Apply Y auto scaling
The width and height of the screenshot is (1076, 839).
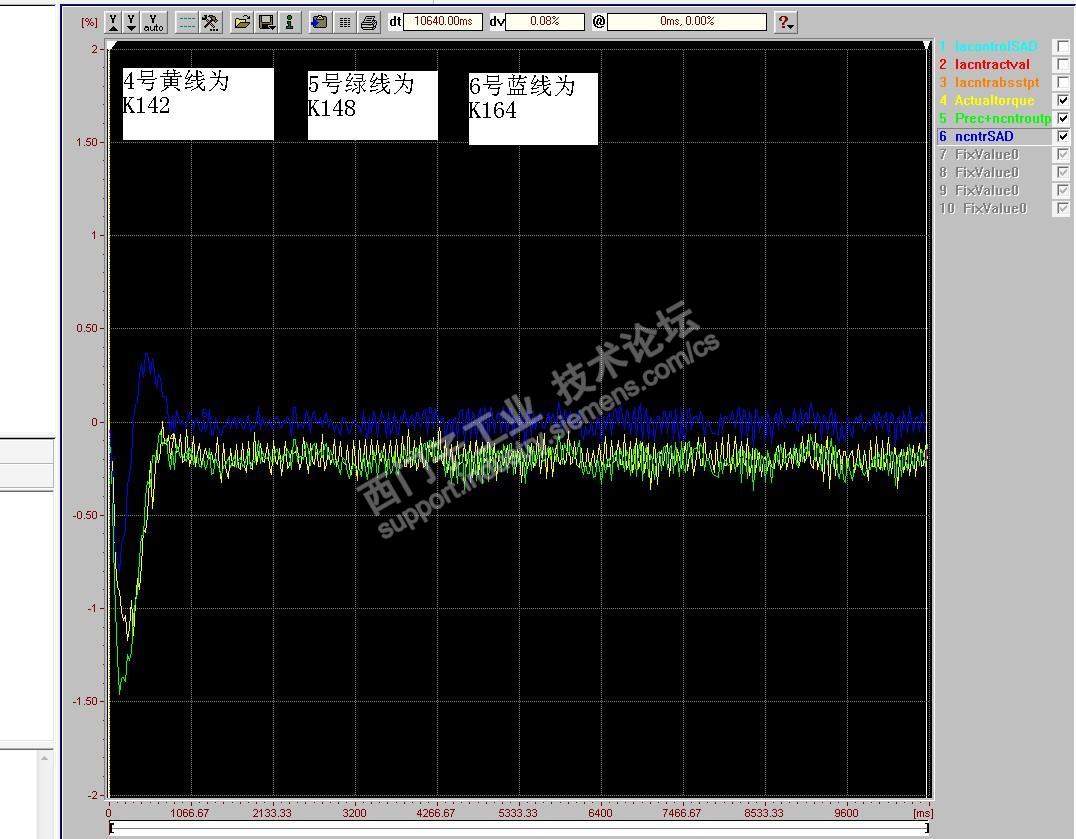[x=153, y=23]
